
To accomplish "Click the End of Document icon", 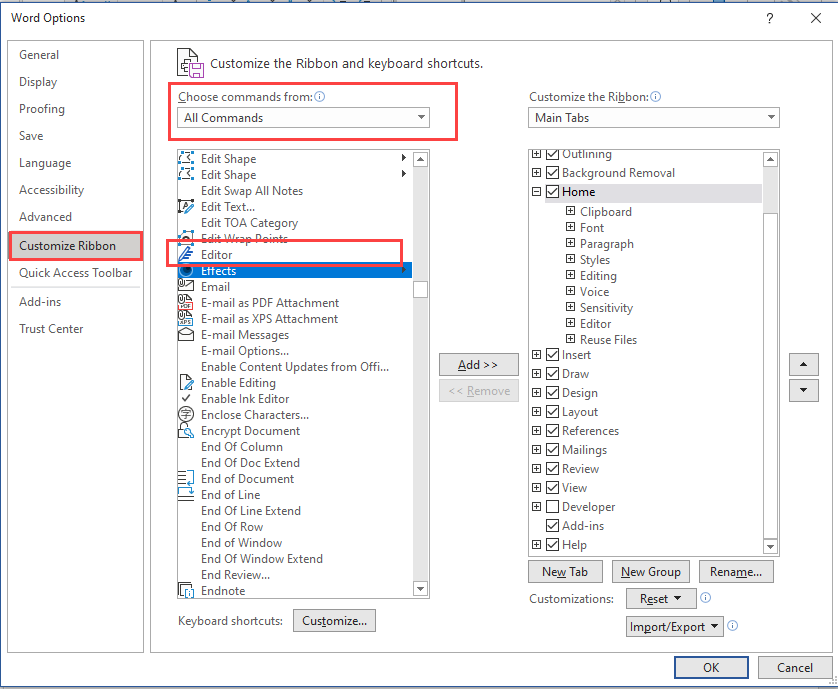I will click(185, 478).
